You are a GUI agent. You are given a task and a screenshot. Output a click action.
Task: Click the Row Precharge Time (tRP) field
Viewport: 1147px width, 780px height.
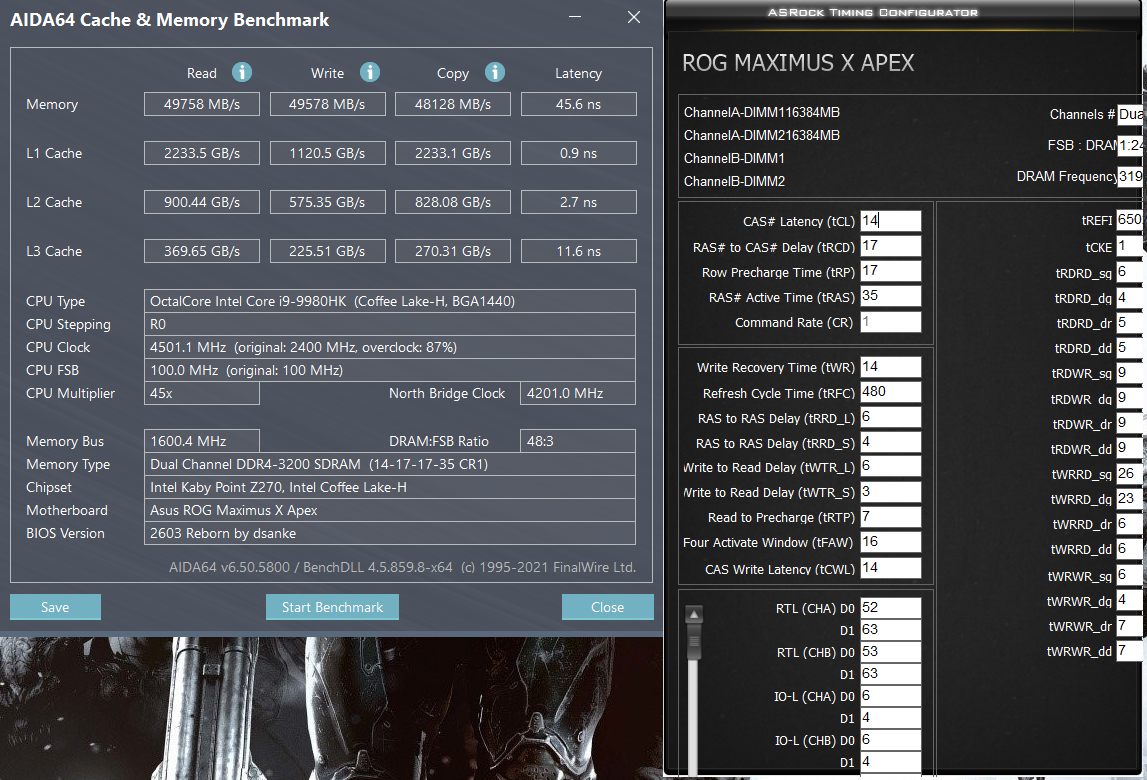890,271
